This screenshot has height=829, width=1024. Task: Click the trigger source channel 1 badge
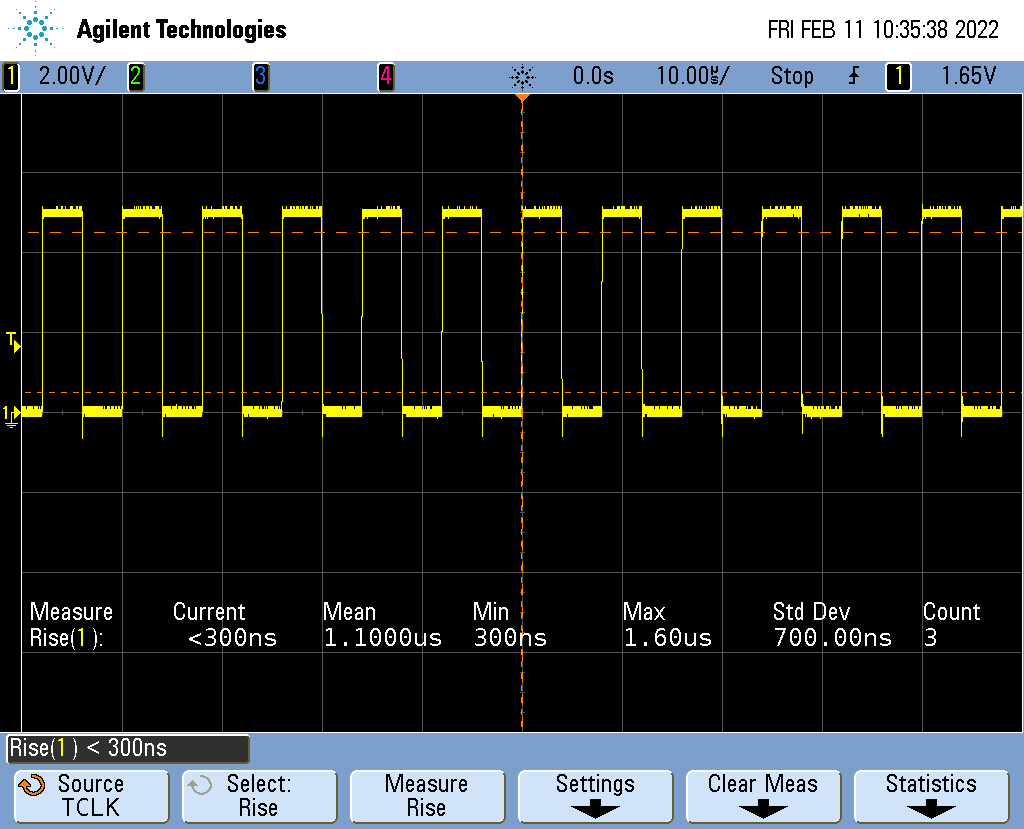click(x=898, y=76)
